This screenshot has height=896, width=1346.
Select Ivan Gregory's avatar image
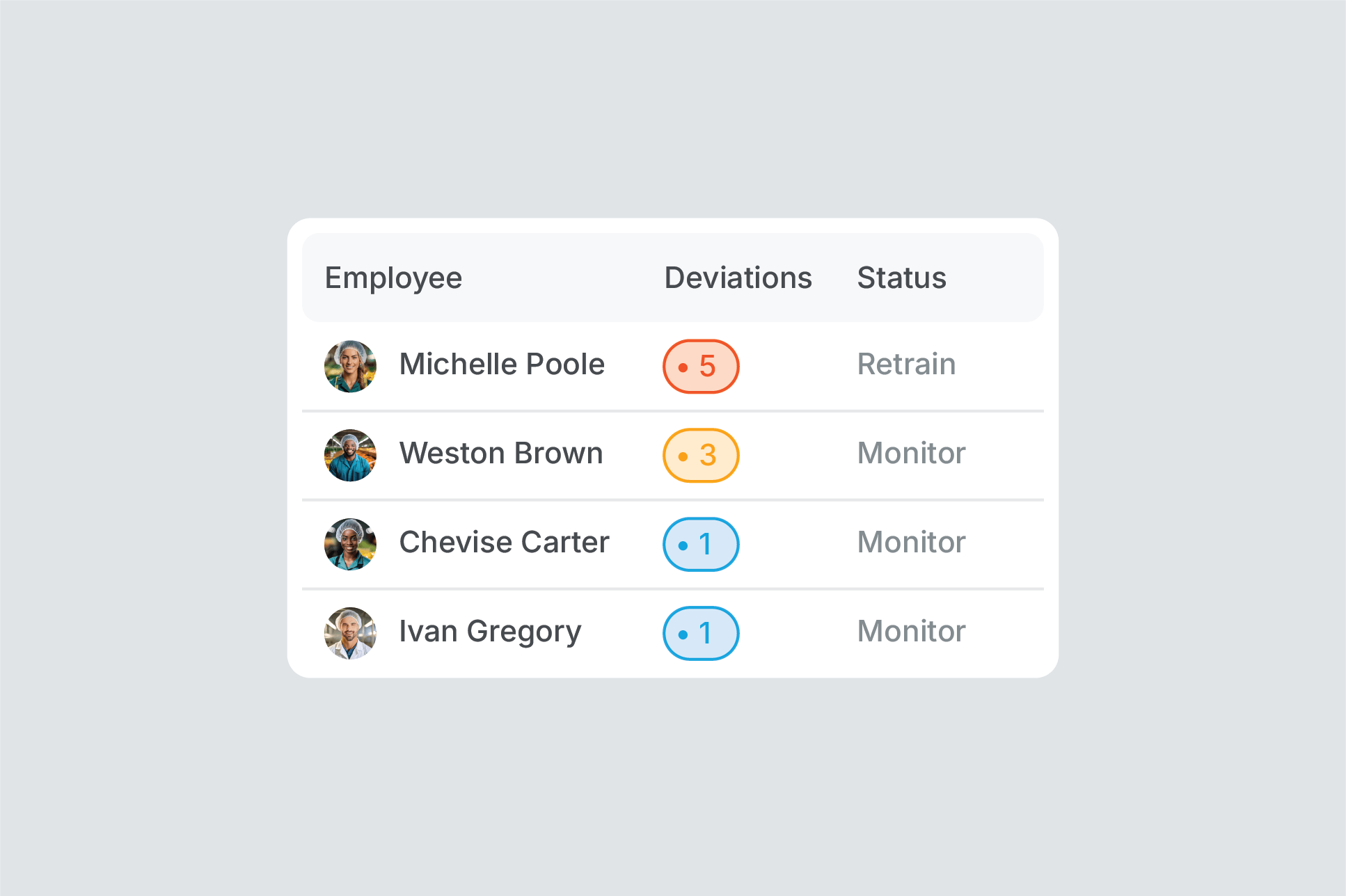point(350,633)
